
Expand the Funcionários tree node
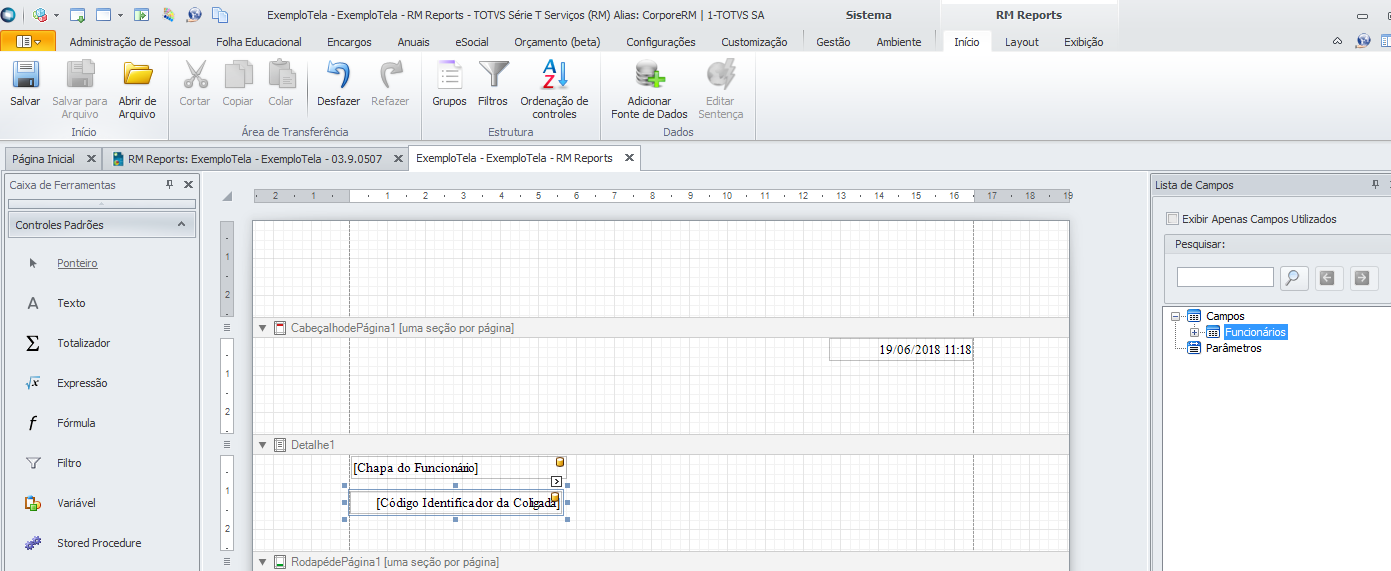pos(1194,332)
